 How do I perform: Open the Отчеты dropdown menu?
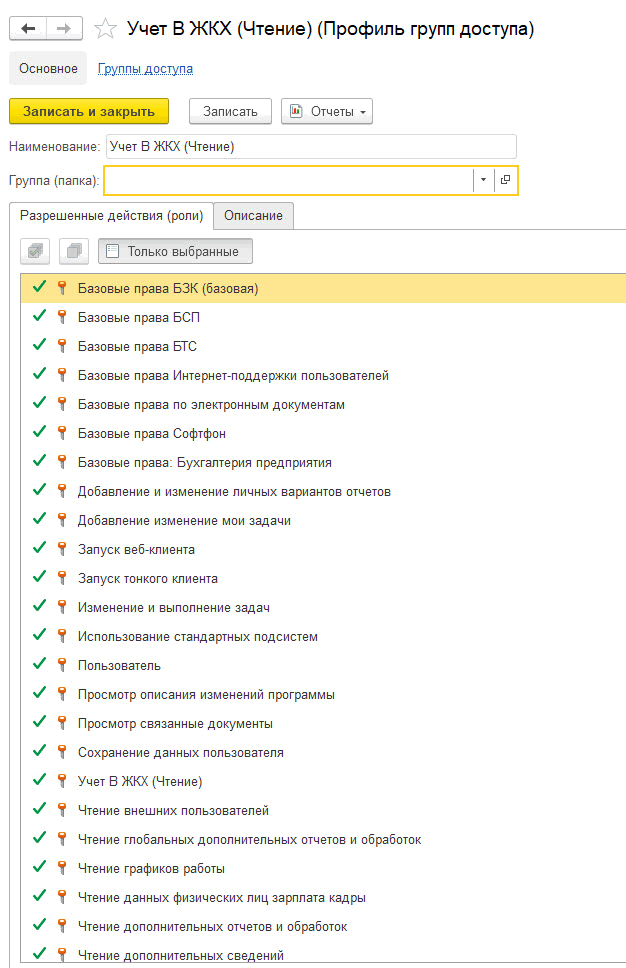click(x=327, y=111)
